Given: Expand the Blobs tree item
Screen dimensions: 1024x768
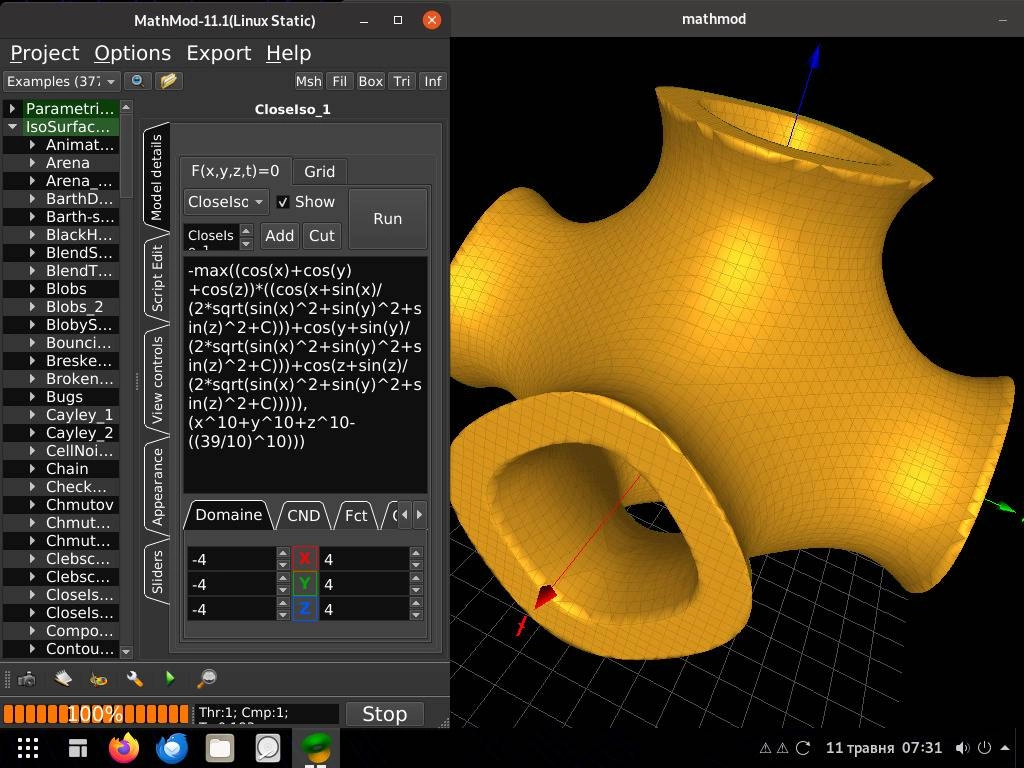Looking at the screenshot, I should point(32,289).
